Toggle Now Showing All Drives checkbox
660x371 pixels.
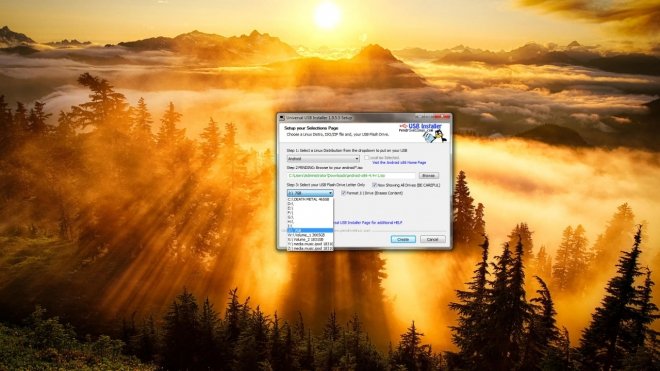[x=374, y=185]
